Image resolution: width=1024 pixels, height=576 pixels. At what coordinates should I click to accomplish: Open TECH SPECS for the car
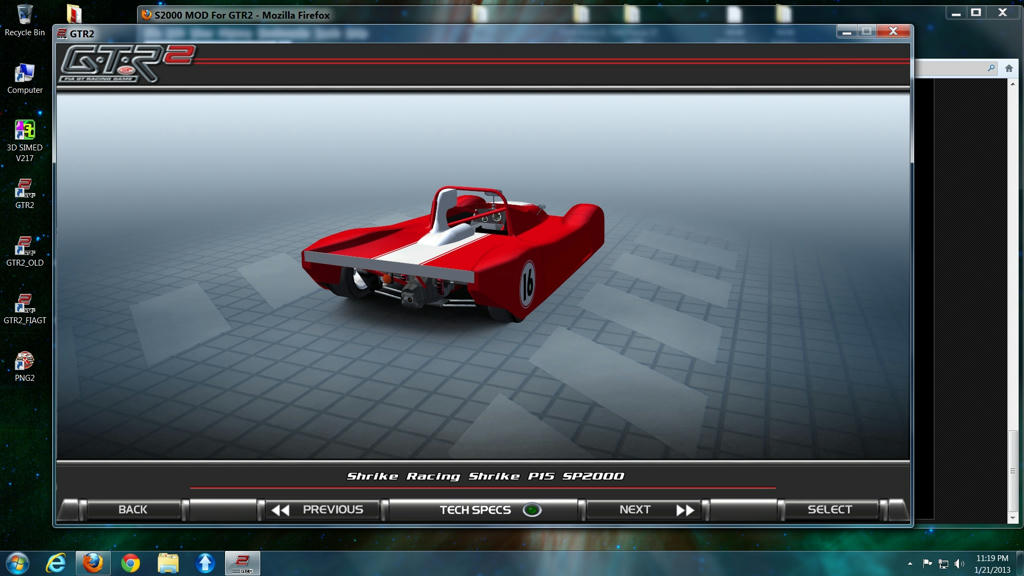pyautogui.click(x=483, y=509)
